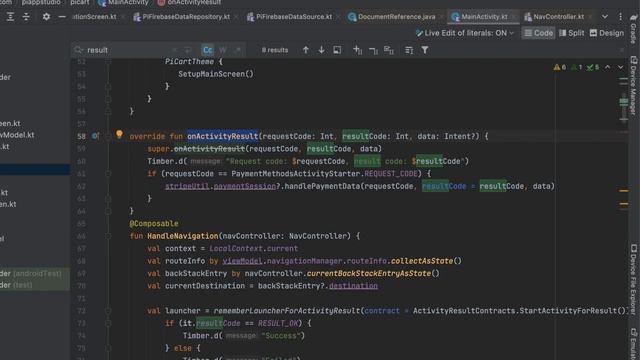The width and height of the screenshot is (640, 360).
Task: Open search results in Find window
Action: [409, 50]
